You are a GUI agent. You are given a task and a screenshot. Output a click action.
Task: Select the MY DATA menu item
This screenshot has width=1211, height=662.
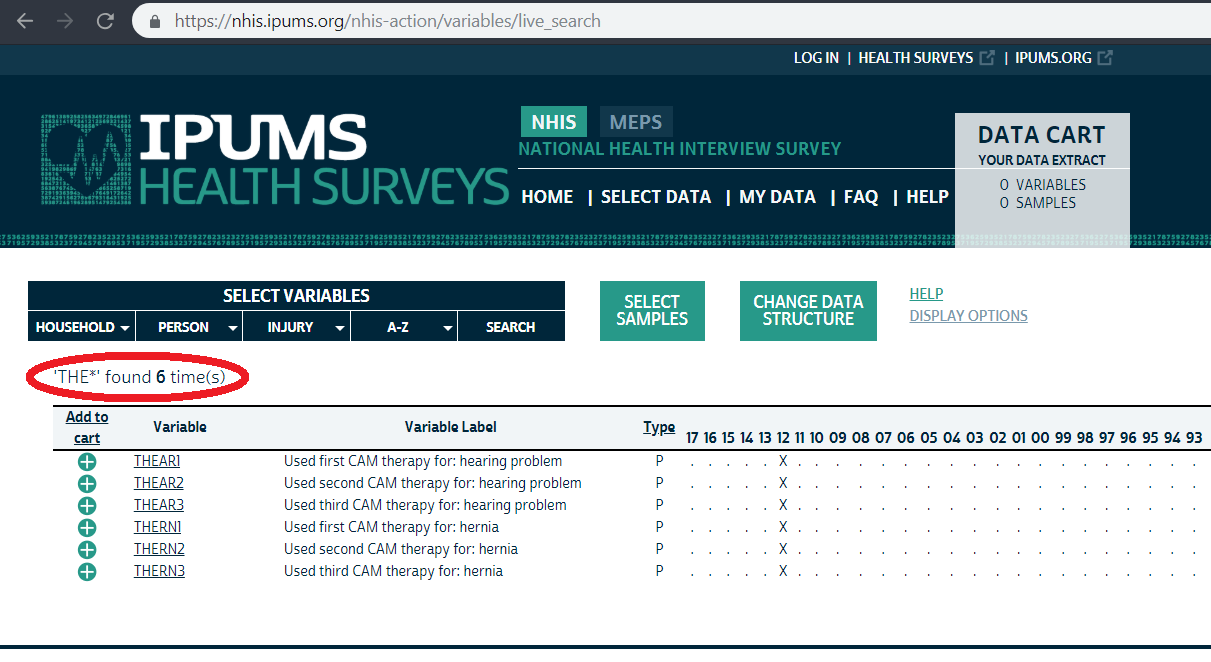(x=777, y=197)
